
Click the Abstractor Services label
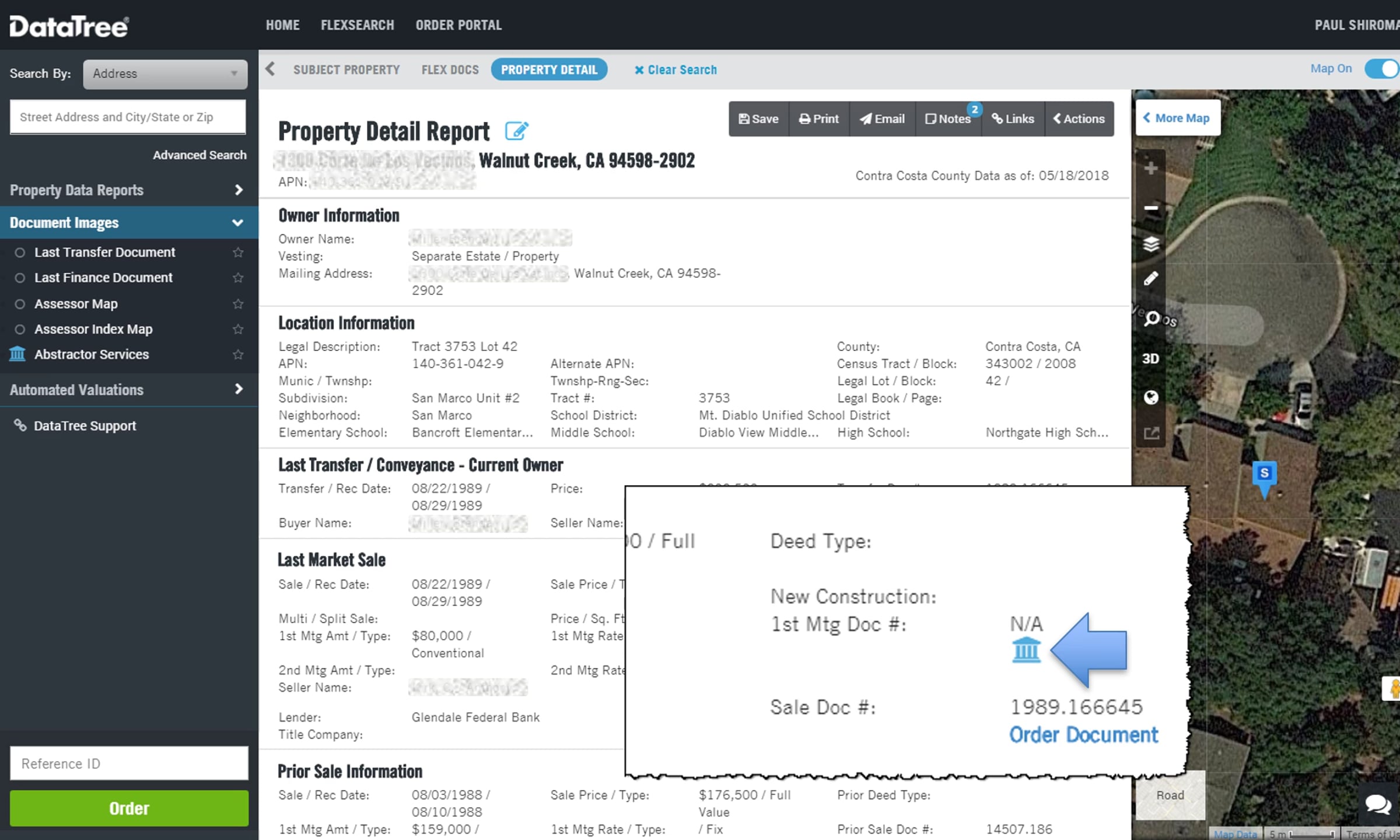click(x=92, y=354)
